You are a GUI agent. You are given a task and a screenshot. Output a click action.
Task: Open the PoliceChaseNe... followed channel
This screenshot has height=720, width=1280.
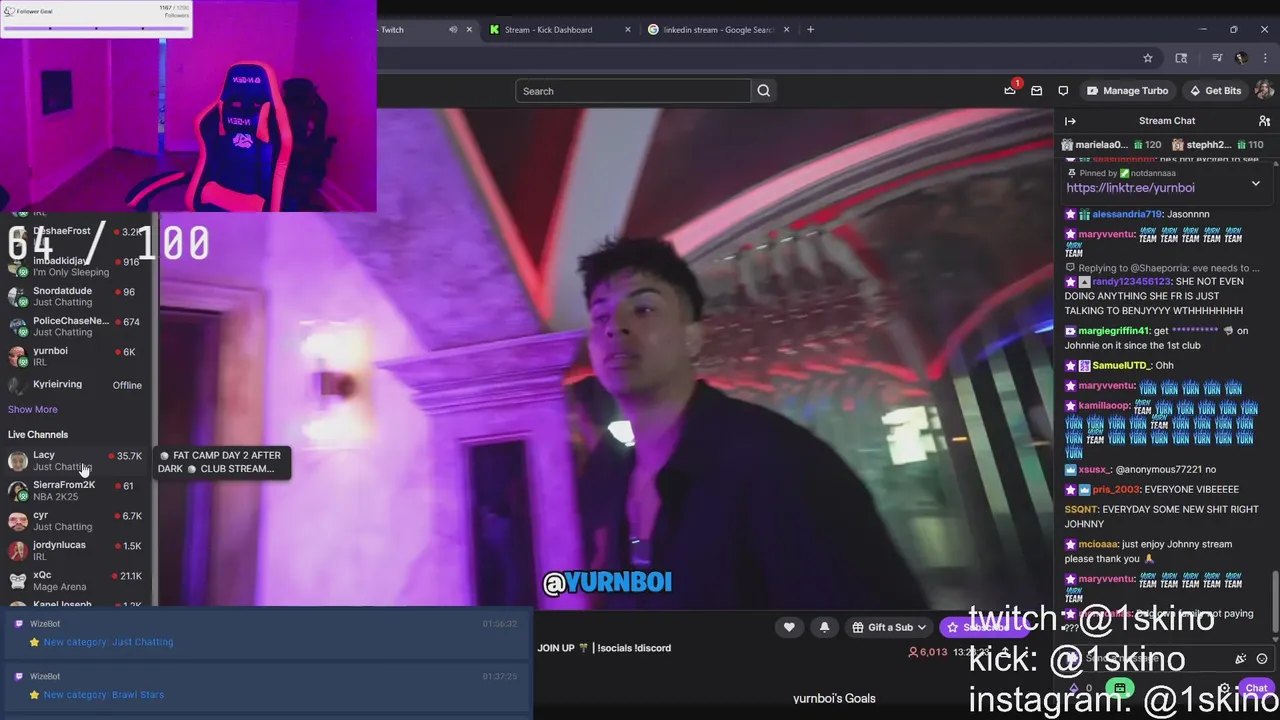pos(75,327)
